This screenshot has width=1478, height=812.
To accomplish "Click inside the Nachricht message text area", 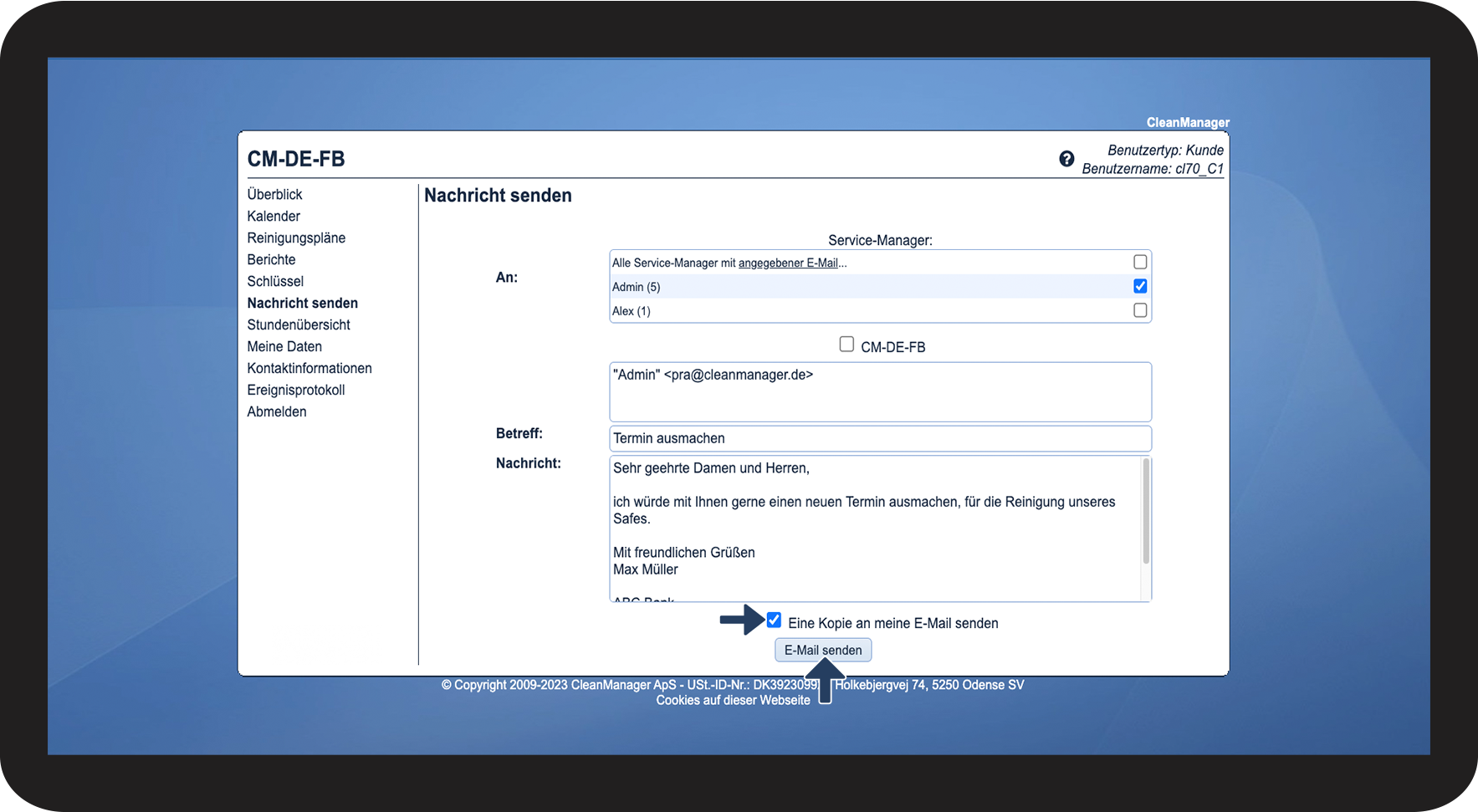I will tap(874, 529).
